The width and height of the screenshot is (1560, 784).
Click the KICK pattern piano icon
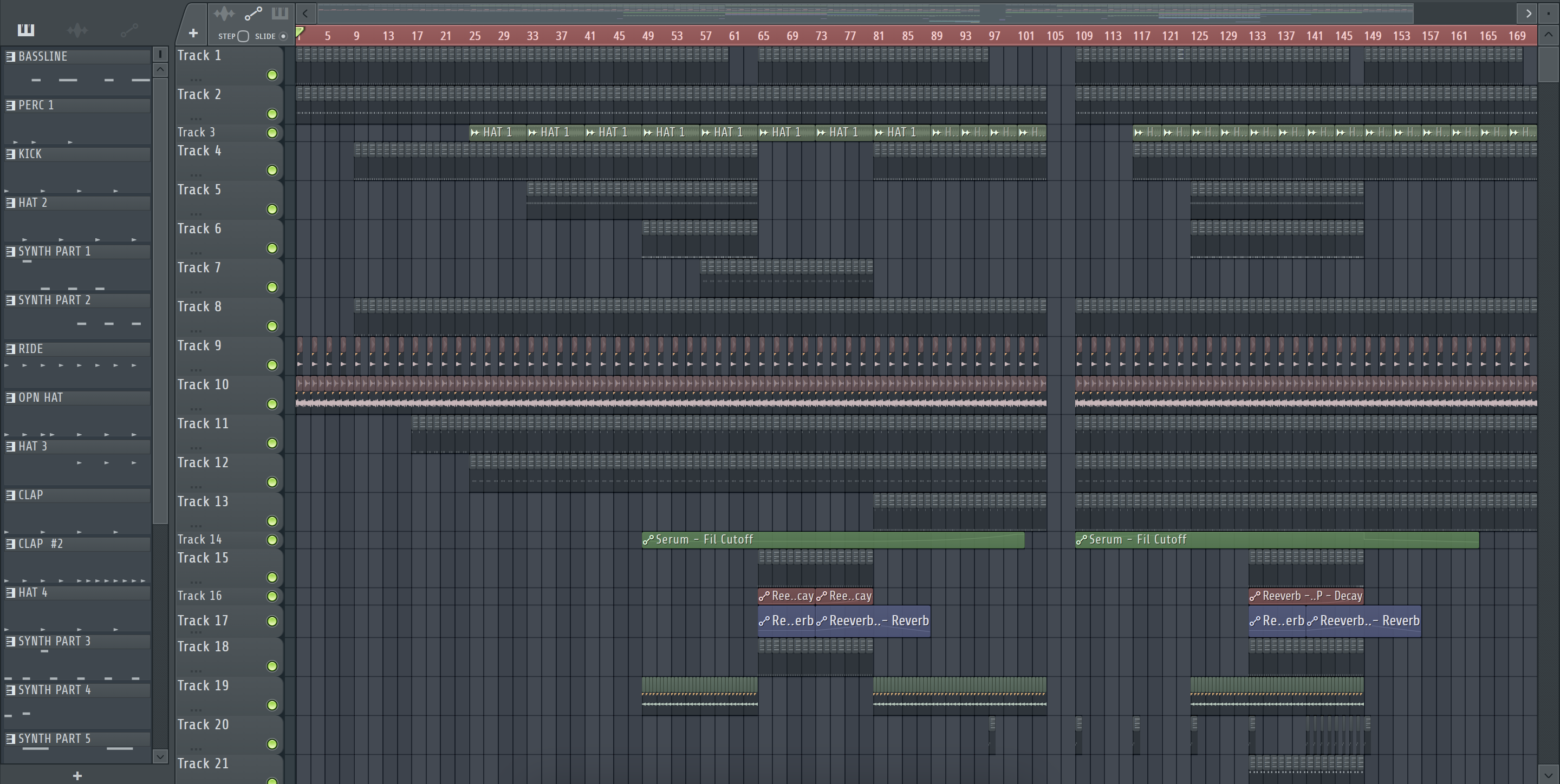point(10,154)
